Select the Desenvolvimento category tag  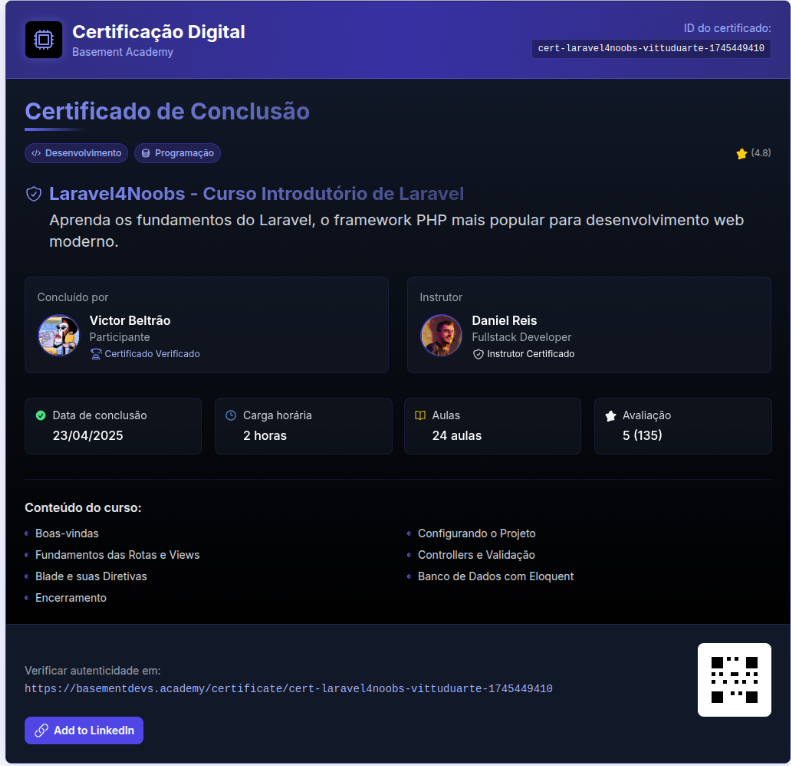[76, 153]
